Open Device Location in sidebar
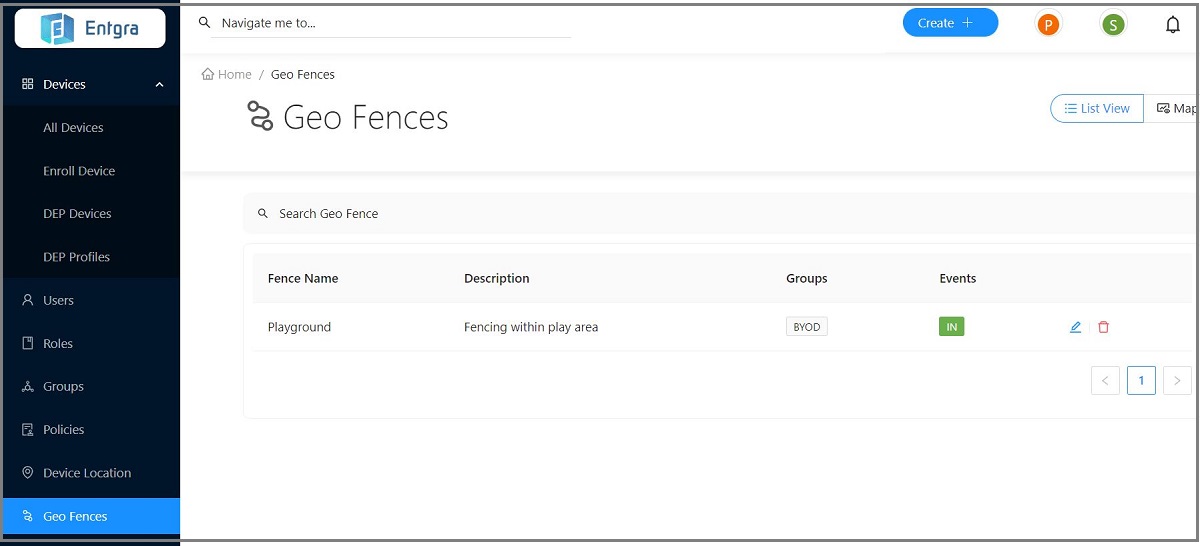 [86, 473]
